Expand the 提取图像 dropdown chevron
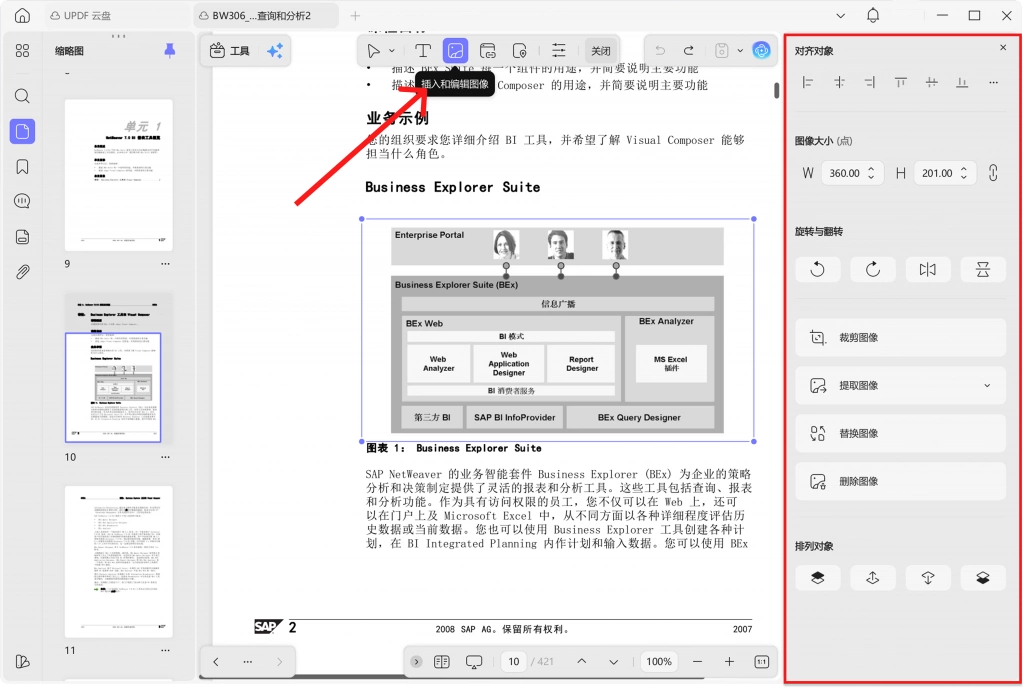This screenshot has width=1024, height=688. (x=987, y=385)
